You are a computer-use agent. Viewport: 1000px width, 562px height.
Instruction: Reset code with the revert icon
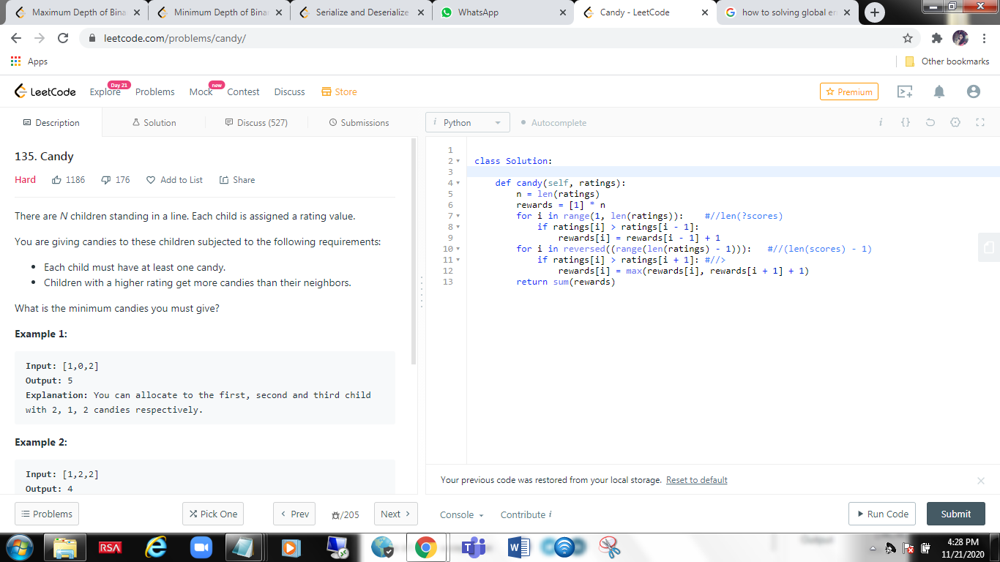coord(930,123)
